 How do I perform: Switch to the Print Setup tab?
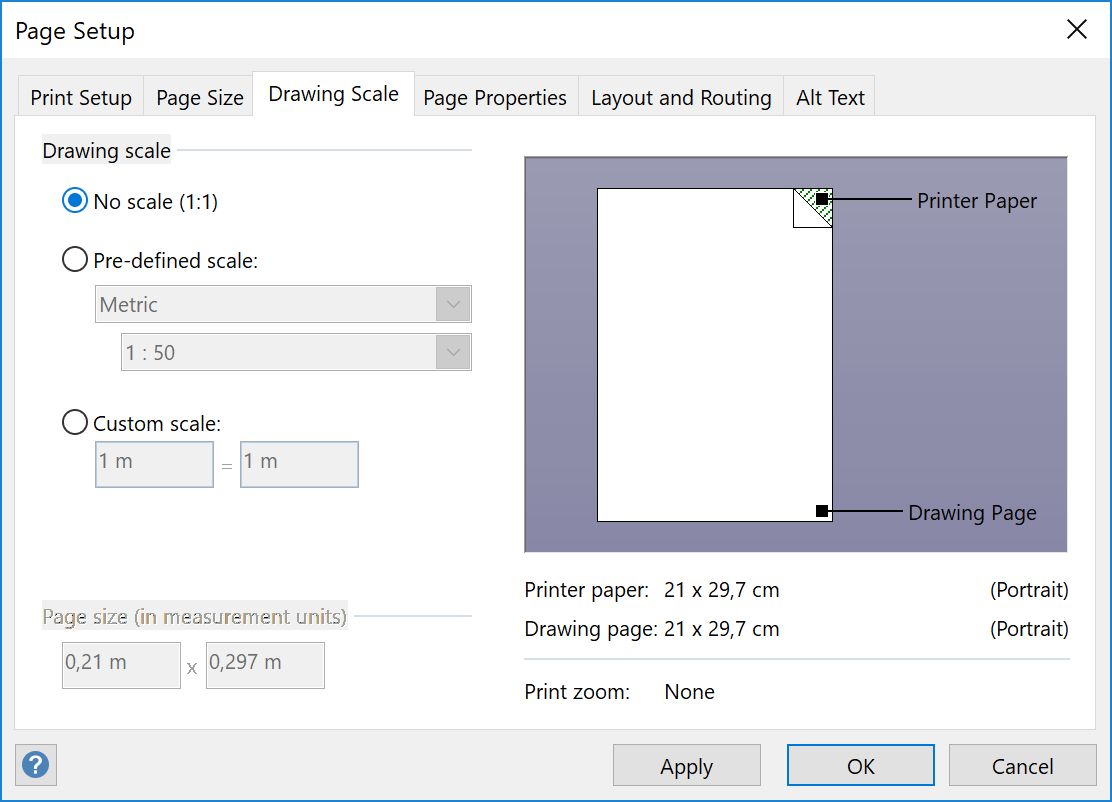(x=81, y=97)
